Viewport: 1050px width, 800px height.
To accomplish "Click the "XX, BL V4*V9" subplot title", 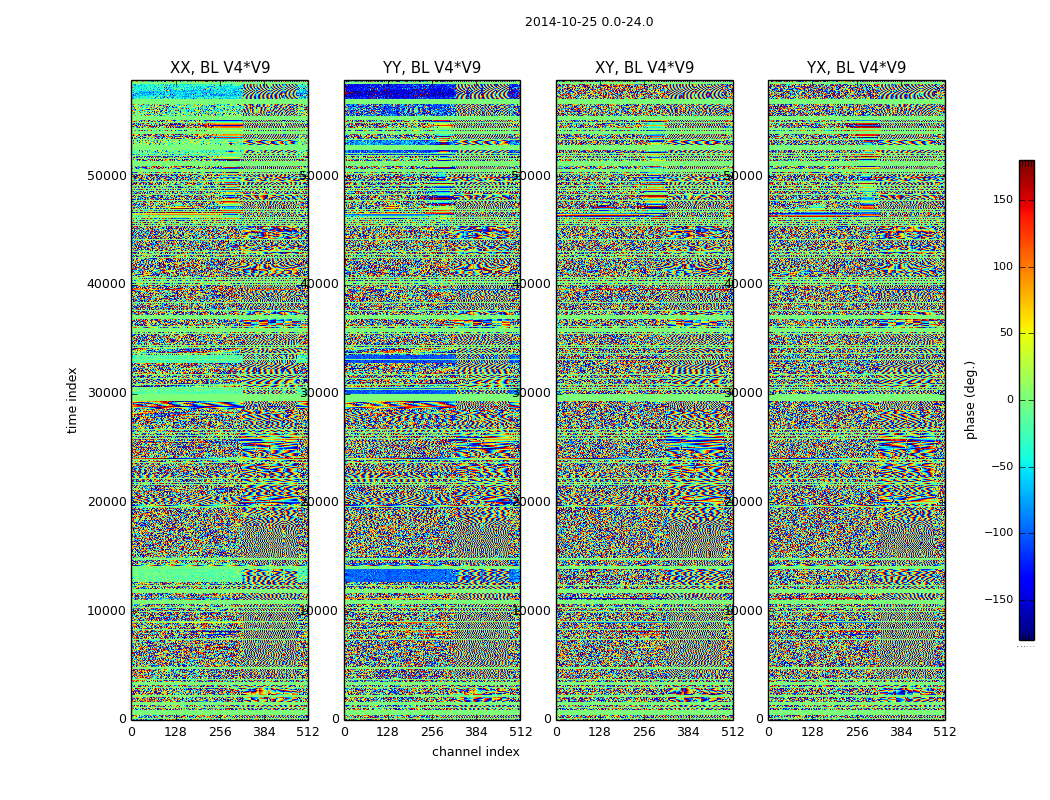I will click(x=220, y=68).
